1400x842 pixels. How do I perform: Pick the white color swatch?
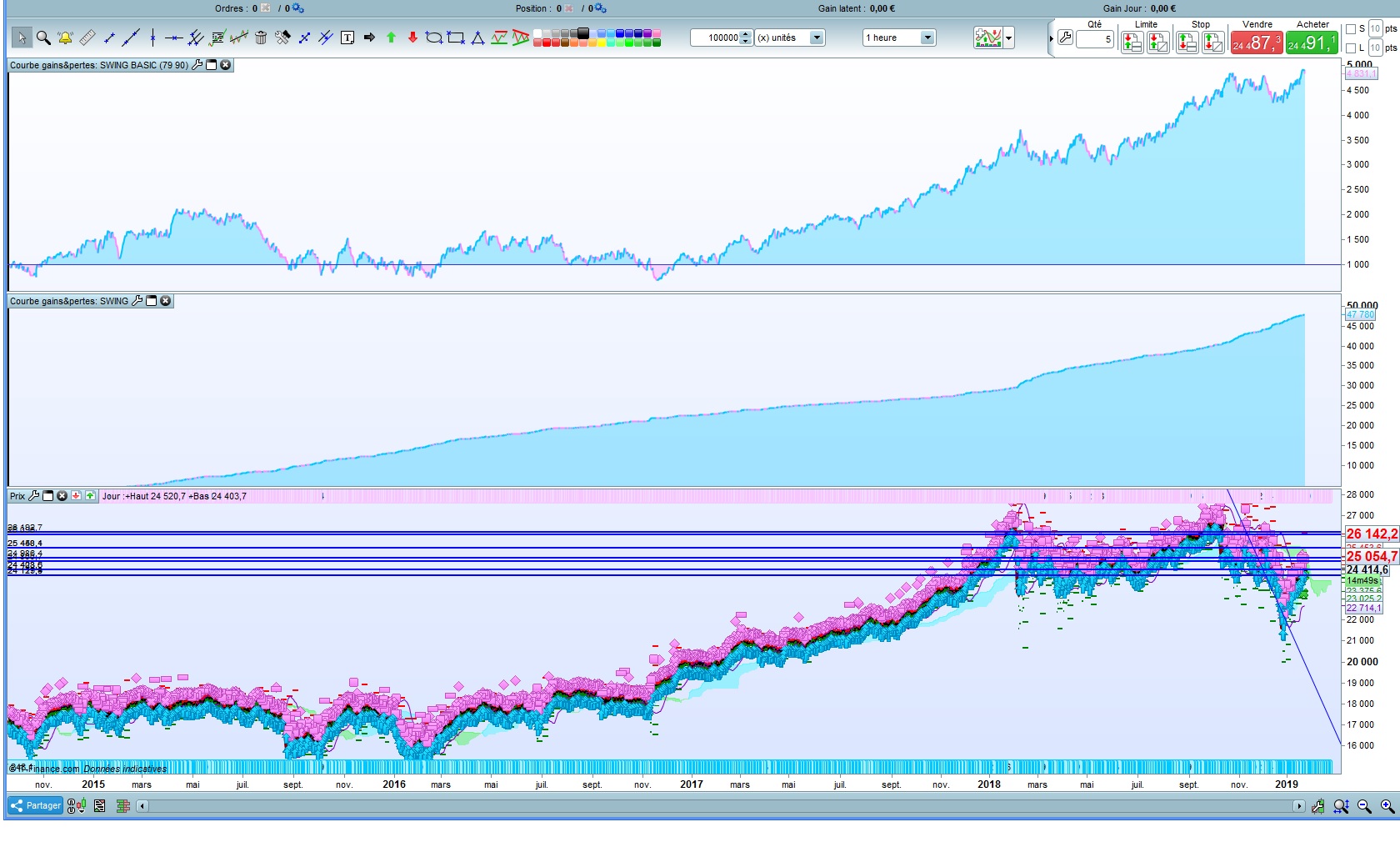(537, 33)
